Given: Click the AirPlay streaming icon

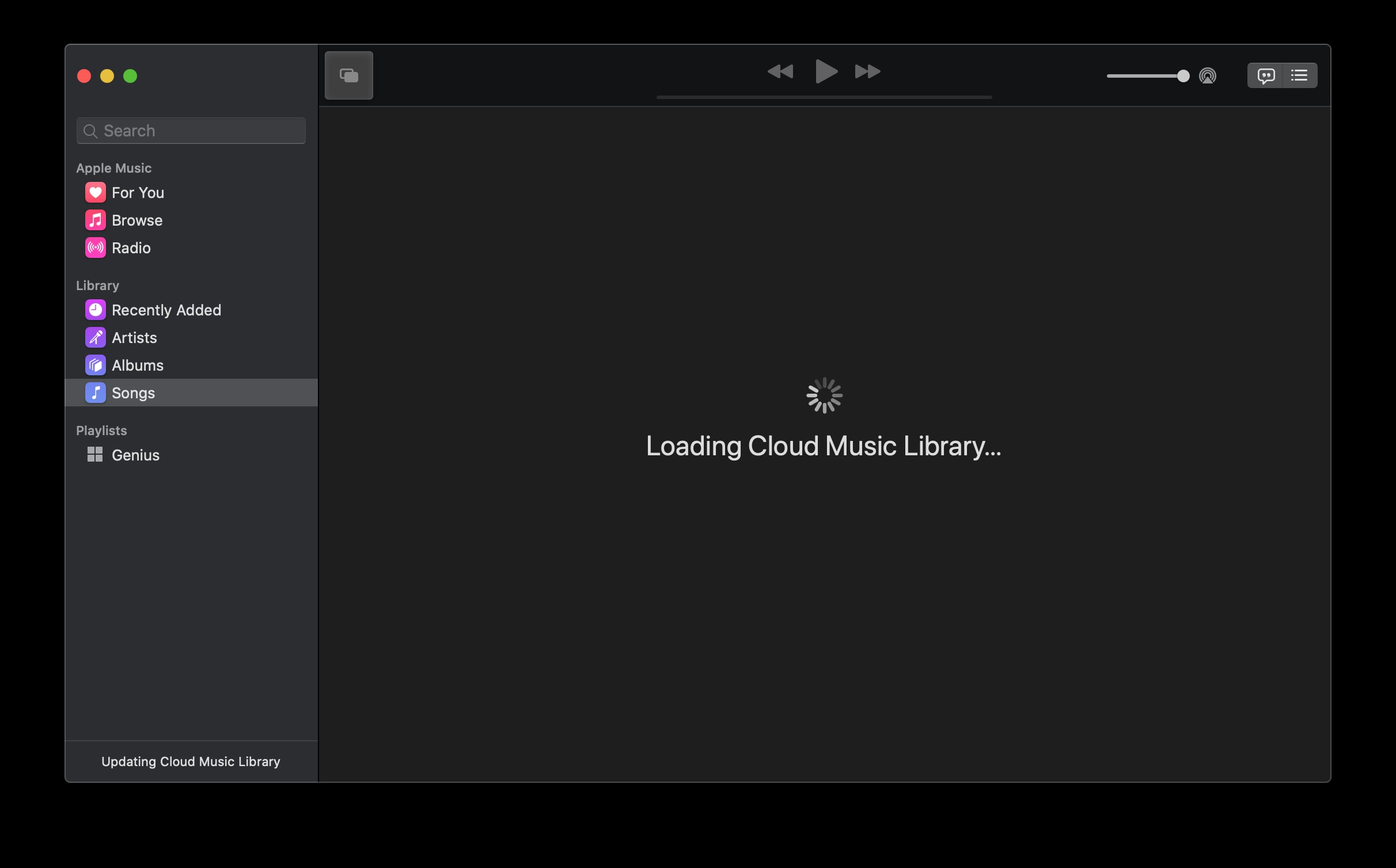Looking at the screenshot, I should click(x=1208, y=76).
